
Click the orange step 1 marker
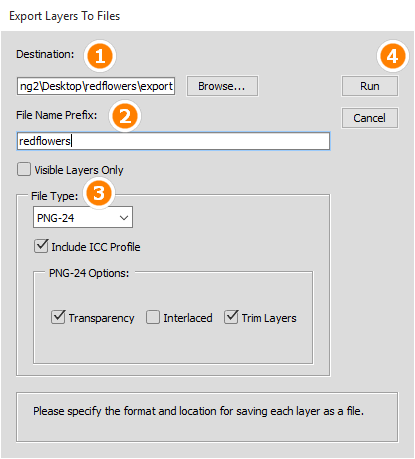[x=100, y=56]
